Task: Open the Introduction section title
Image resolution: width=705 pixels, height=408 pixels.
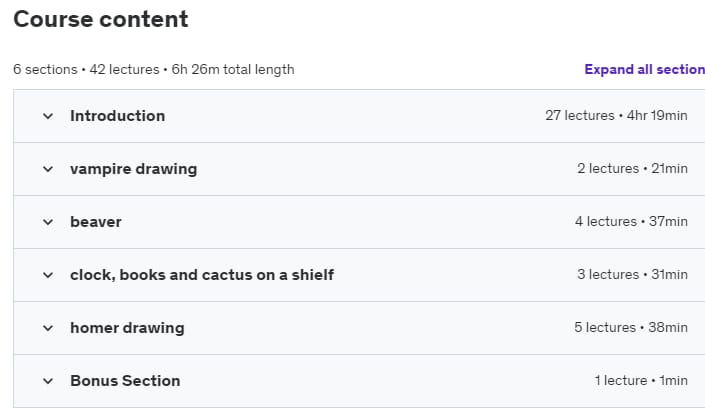Action: click(117, 116)
